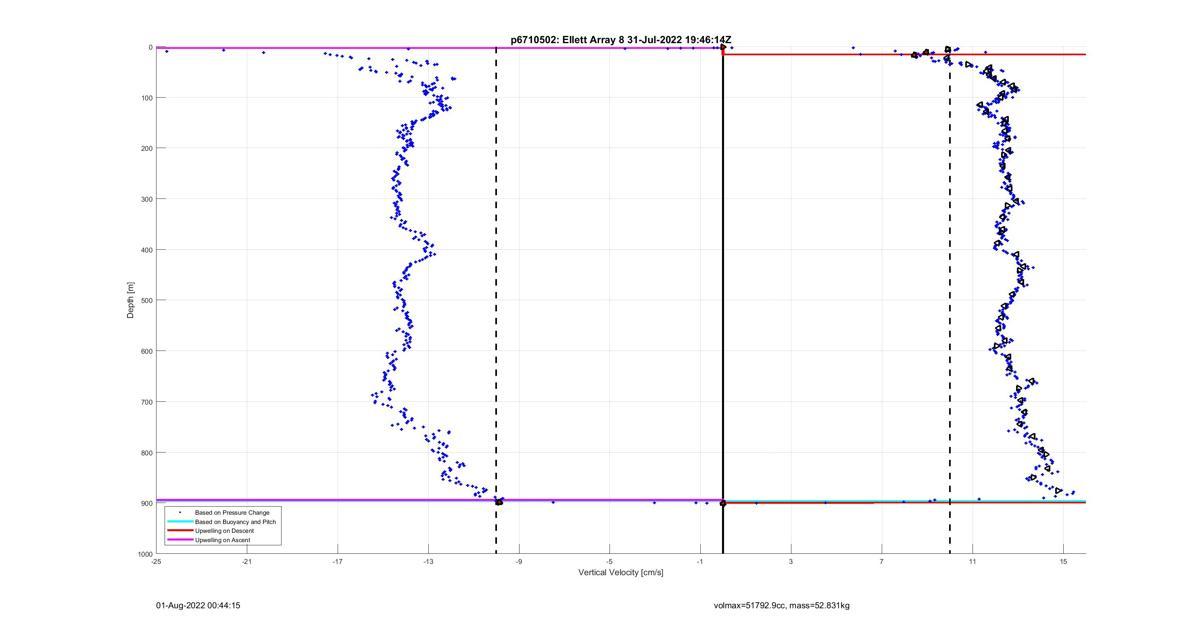The height and width of the screenshot is (622, 1200).
Task: Click x-axis tick label '-25'
Action: [156, 561]
